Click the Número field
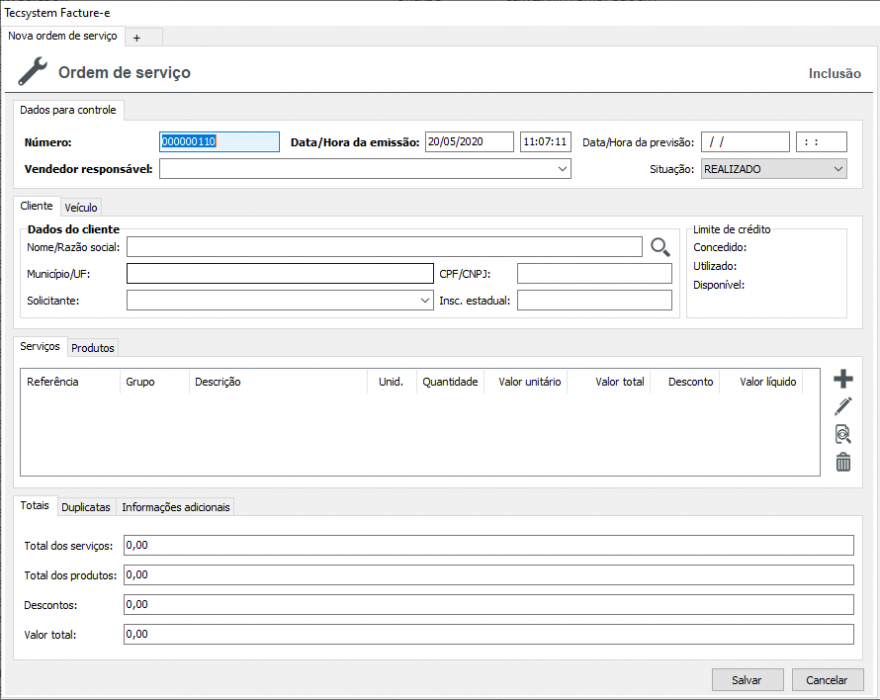Screen dimensions: 880x700 point(219,142)
